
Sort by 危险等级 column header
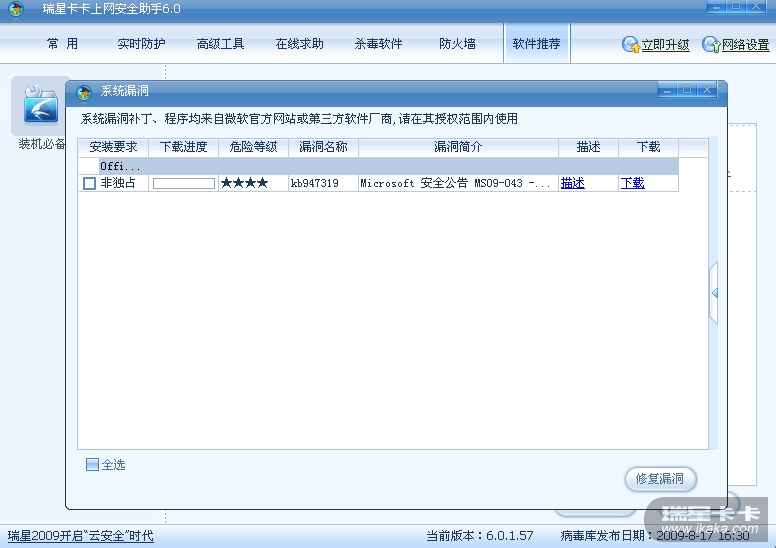[x=253, y=147]
